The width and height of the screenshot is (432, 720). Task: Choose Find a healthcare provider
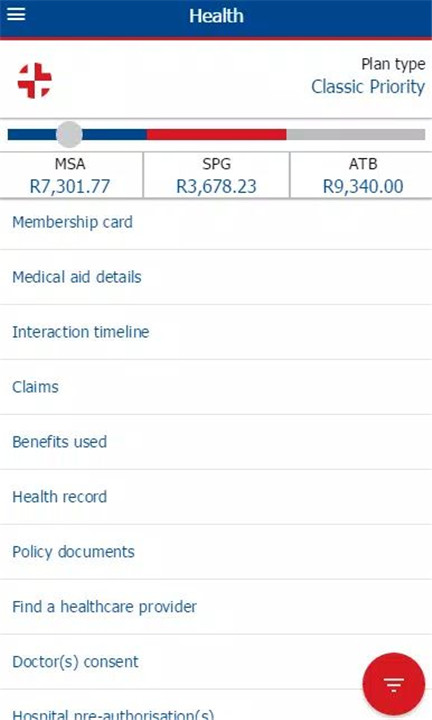(216, 607)
